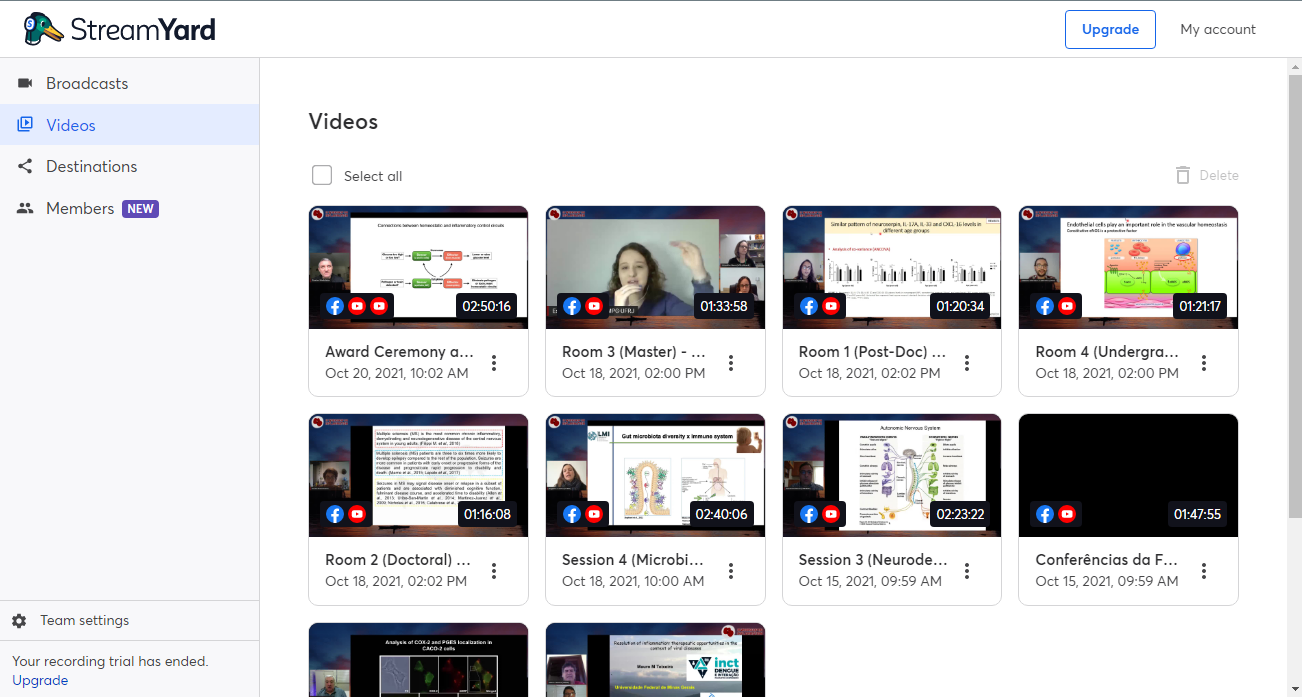Open three-dot menu for Room 4 (Undergra...) video

click(x=1204, y=363)
